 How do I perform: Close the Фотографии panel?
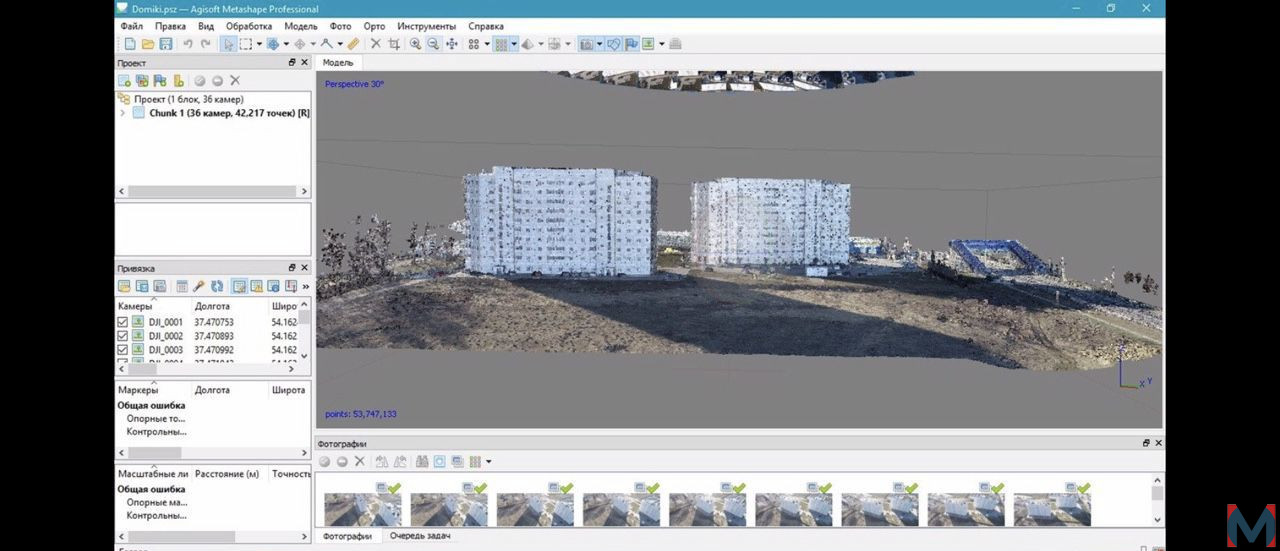pos(1158,443)
